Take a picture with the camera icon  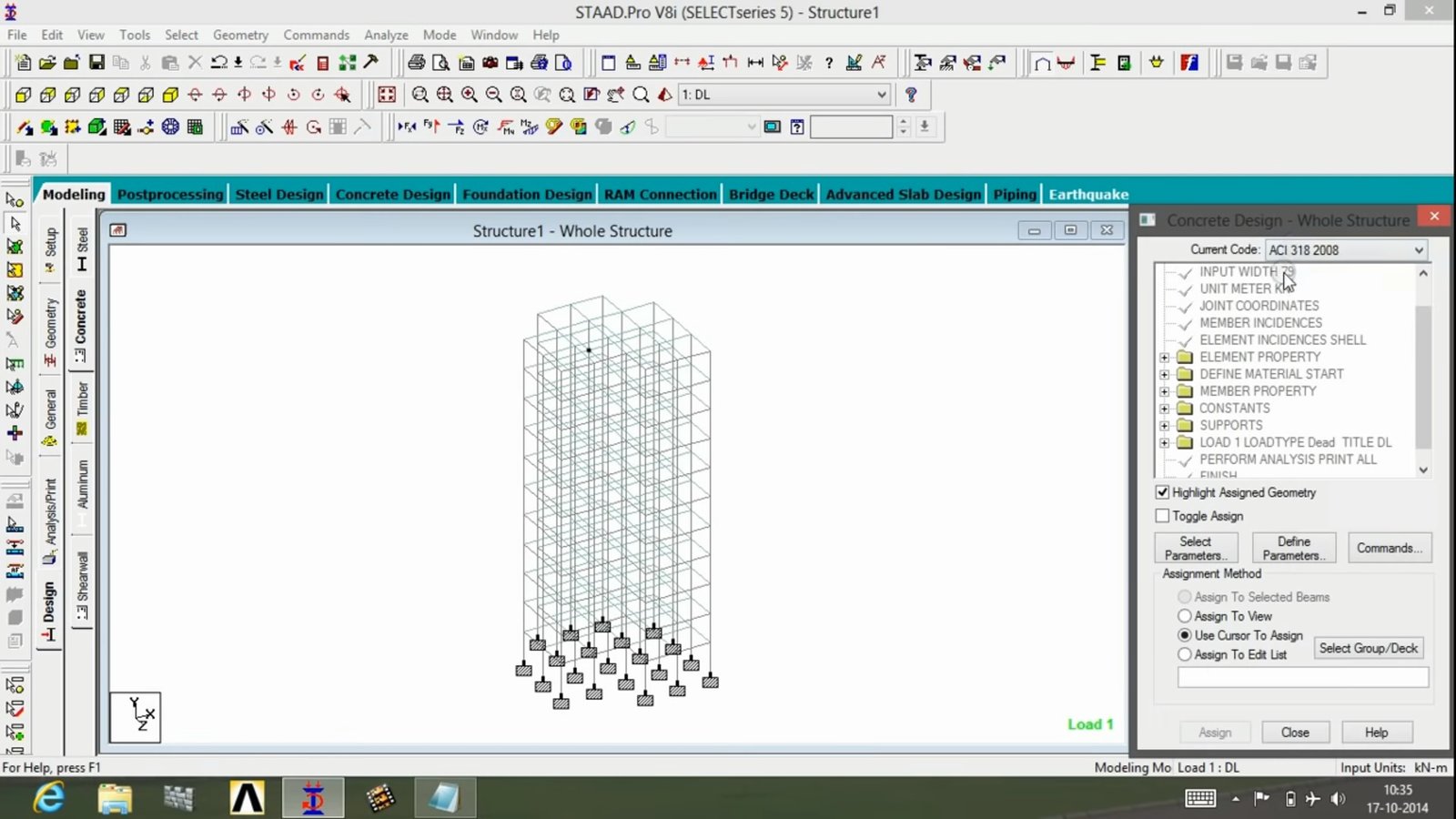click(x=490, y=63)
